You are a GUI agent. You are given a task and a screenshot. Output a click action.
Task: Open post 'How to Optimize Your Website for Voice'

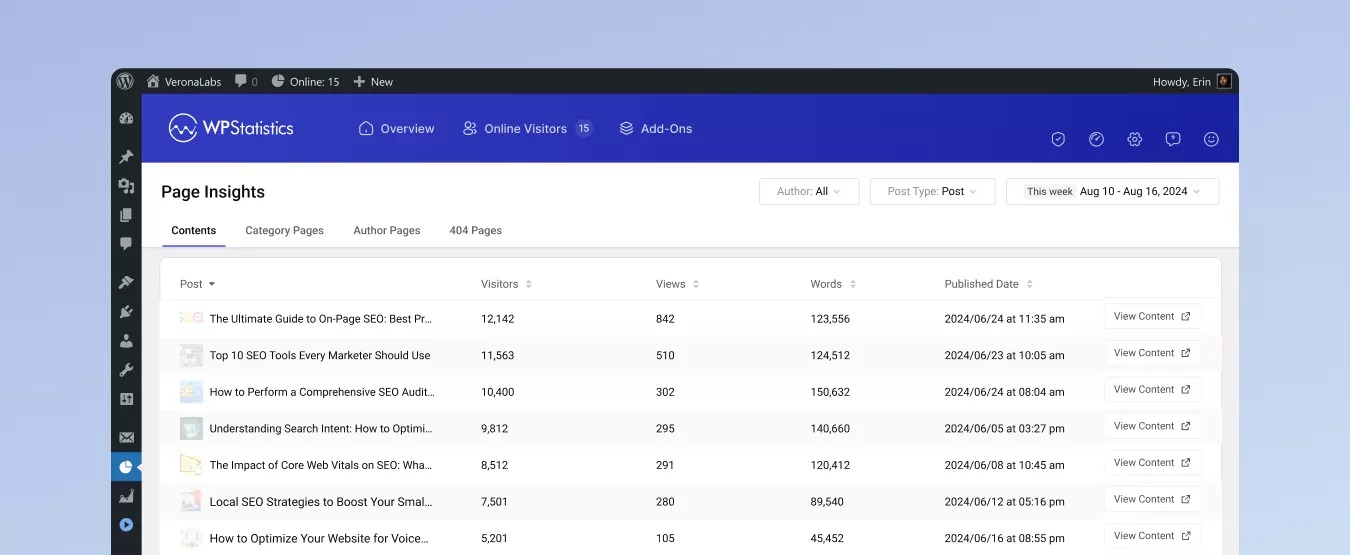click(x=319, y=538)
